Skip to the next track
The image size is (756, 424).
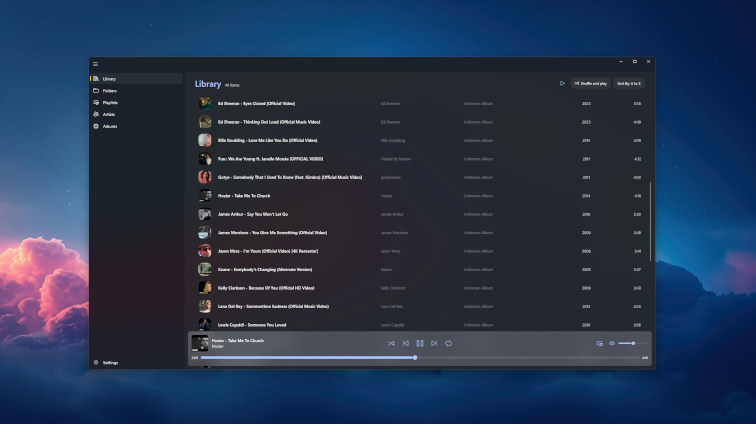(434, 343)
